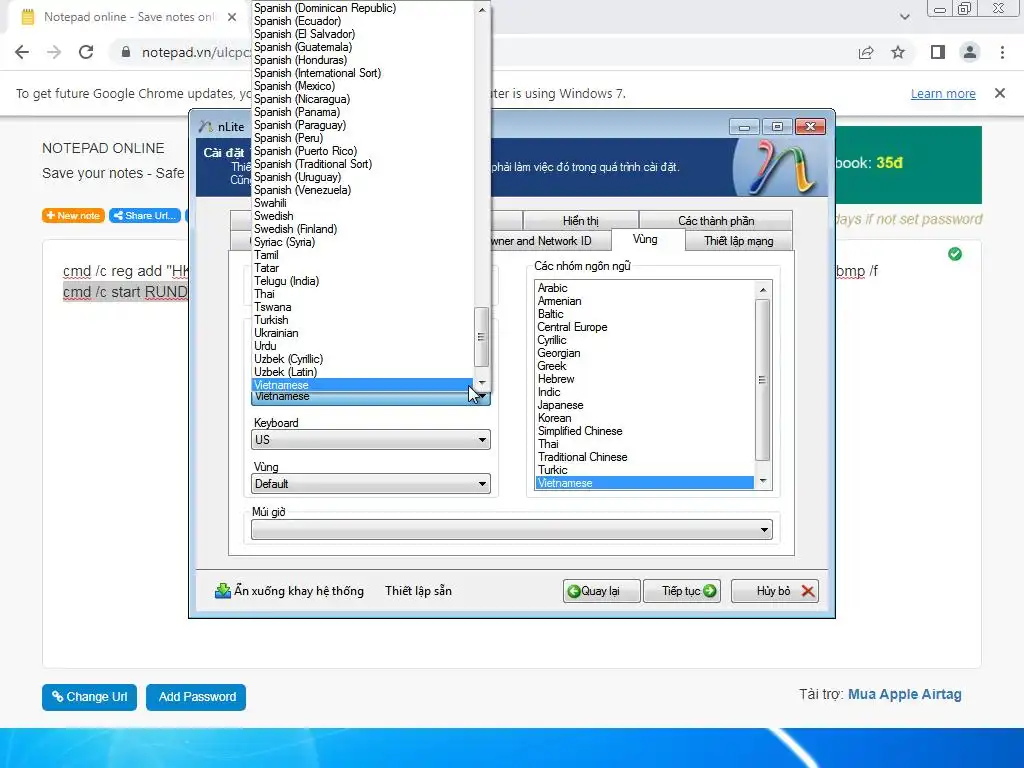Open the Mua Apple Airtag sponsor link
Viewport: 1024px width, 768px height.
904,694
